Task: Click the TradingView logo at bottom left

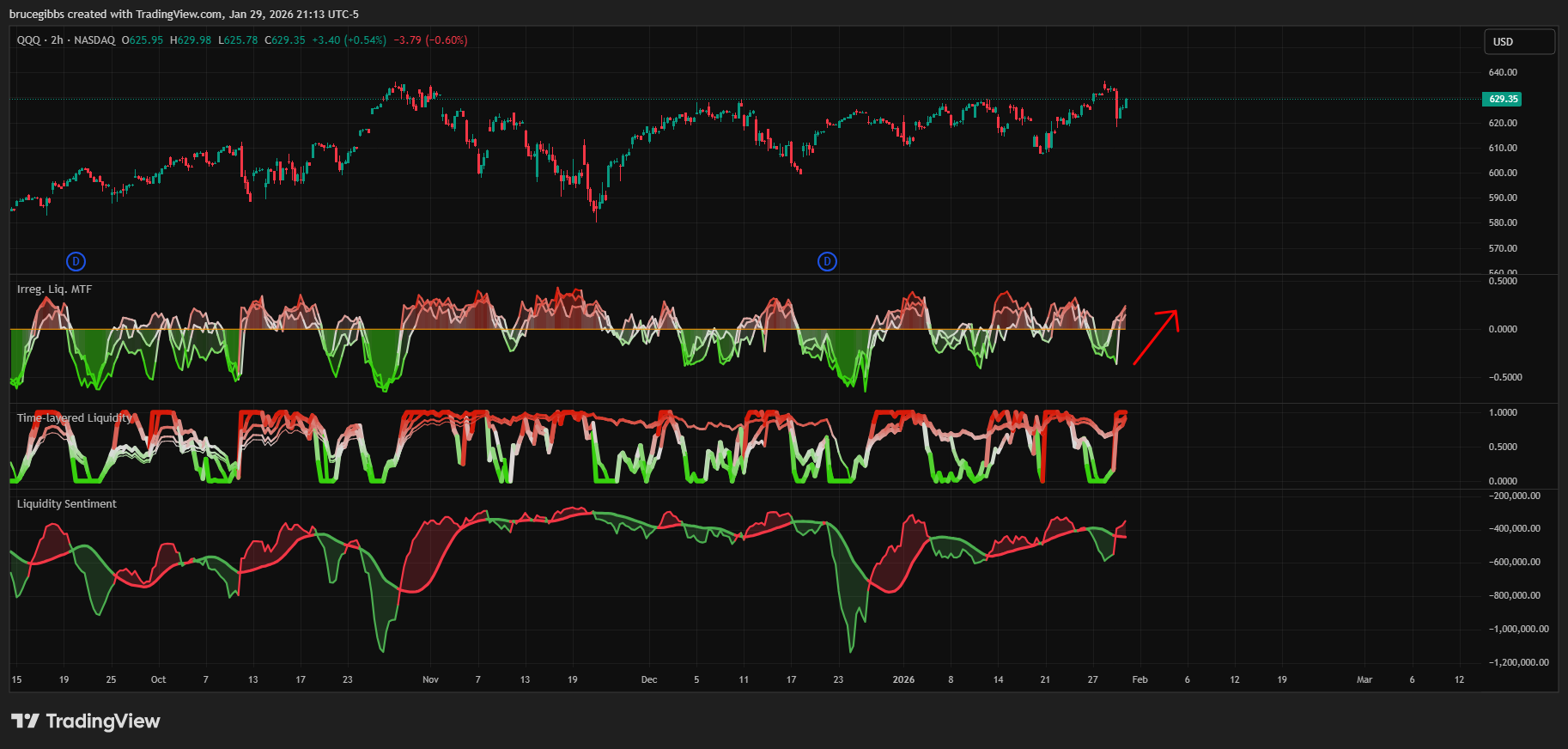Action: click(86, 721)
